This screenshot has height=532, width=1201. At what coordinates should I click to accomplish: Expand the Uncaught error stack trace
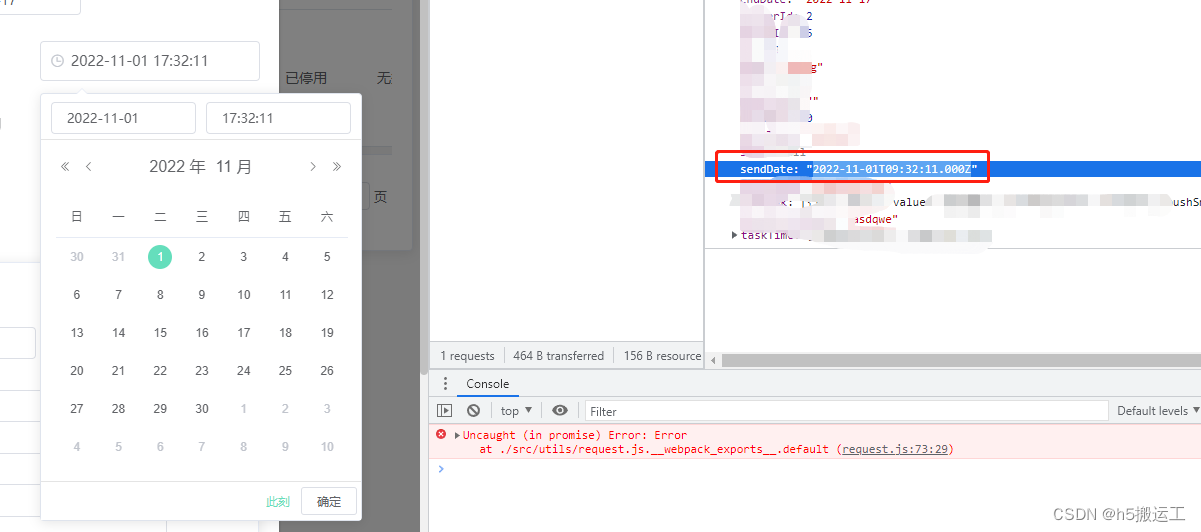click(x=457, y=435)
